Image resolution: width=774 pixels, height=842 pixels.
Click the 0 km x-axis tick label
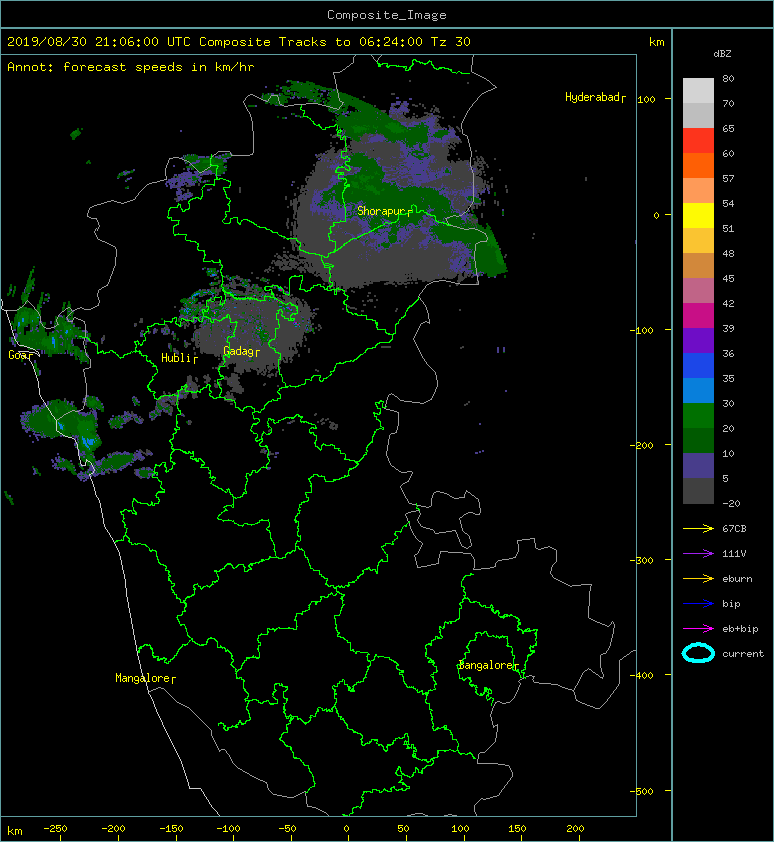tap(346, 829)
